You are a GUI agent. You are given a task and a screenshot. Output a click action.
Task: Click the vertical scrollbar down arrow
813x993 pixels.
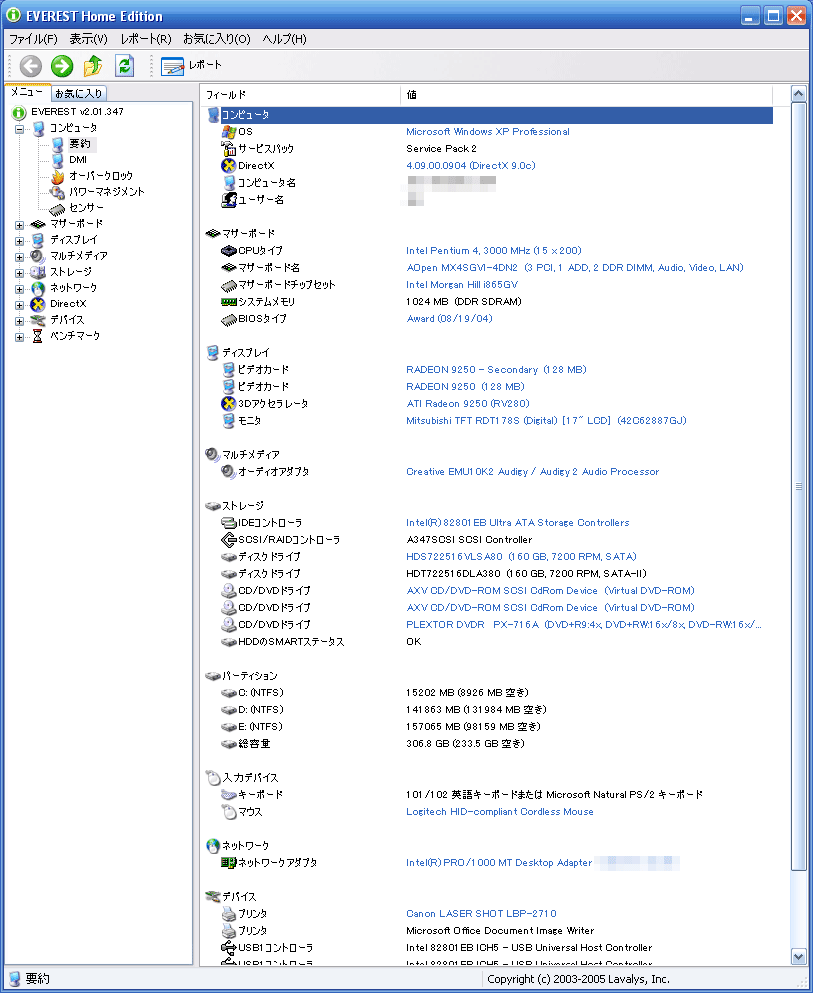point(798,956)
